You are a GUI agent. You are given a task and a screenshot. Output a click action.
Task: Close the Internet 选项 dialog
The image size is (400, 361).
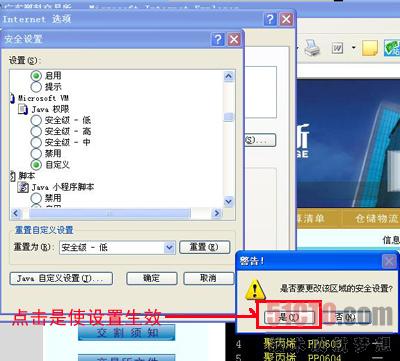click(x=286, y=19)
